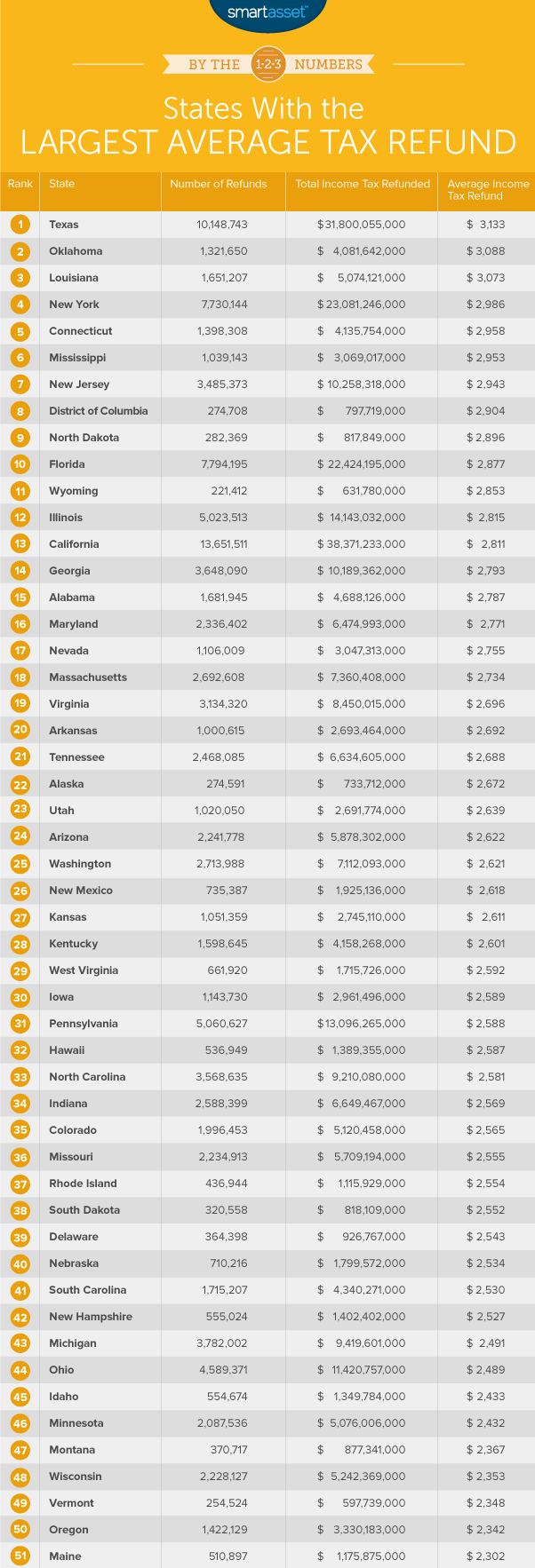Click the rank 51 circle badge

pyautogui.click(x=20, y=1556)
